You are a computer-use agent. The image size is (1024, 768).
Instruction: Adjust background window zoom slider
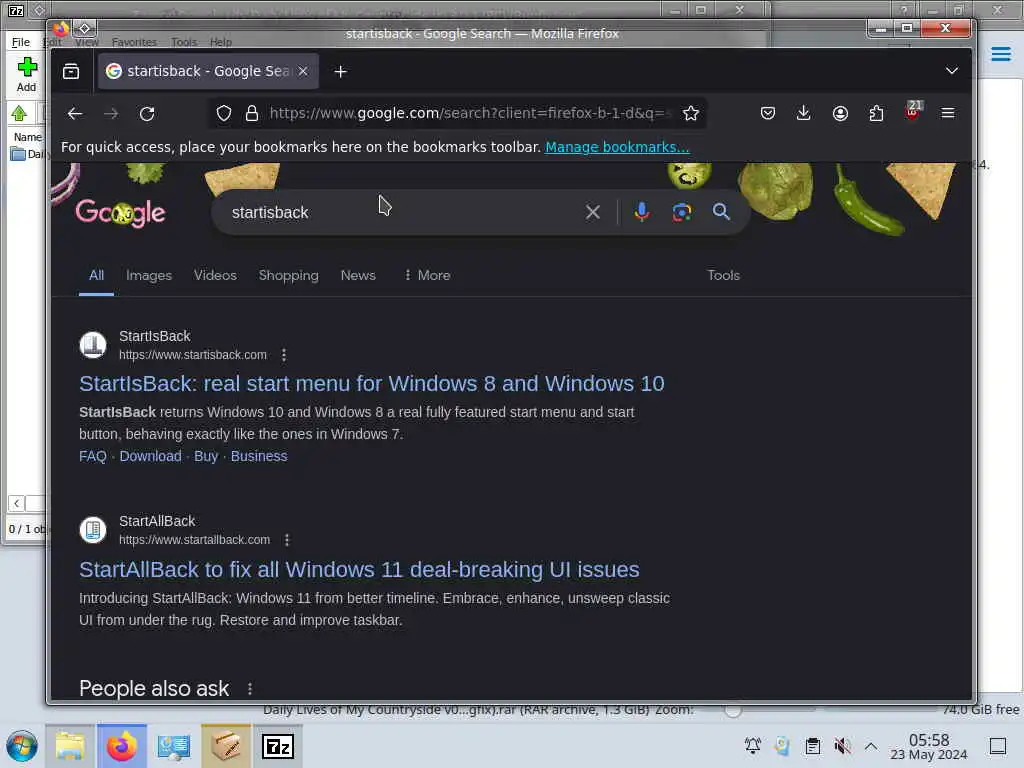click(733, 710)
